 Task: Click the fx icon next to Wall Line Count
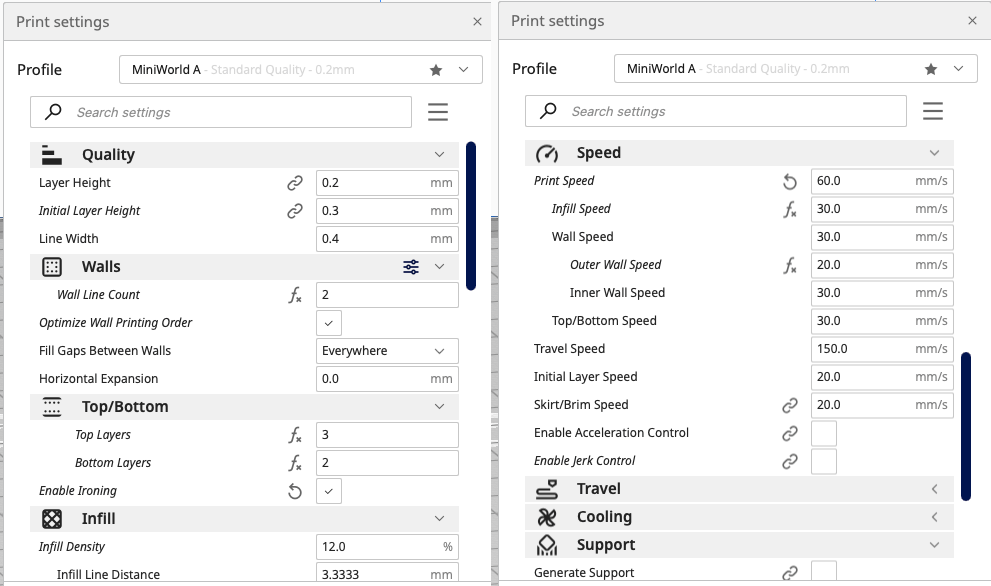click(x=295, y=295)
